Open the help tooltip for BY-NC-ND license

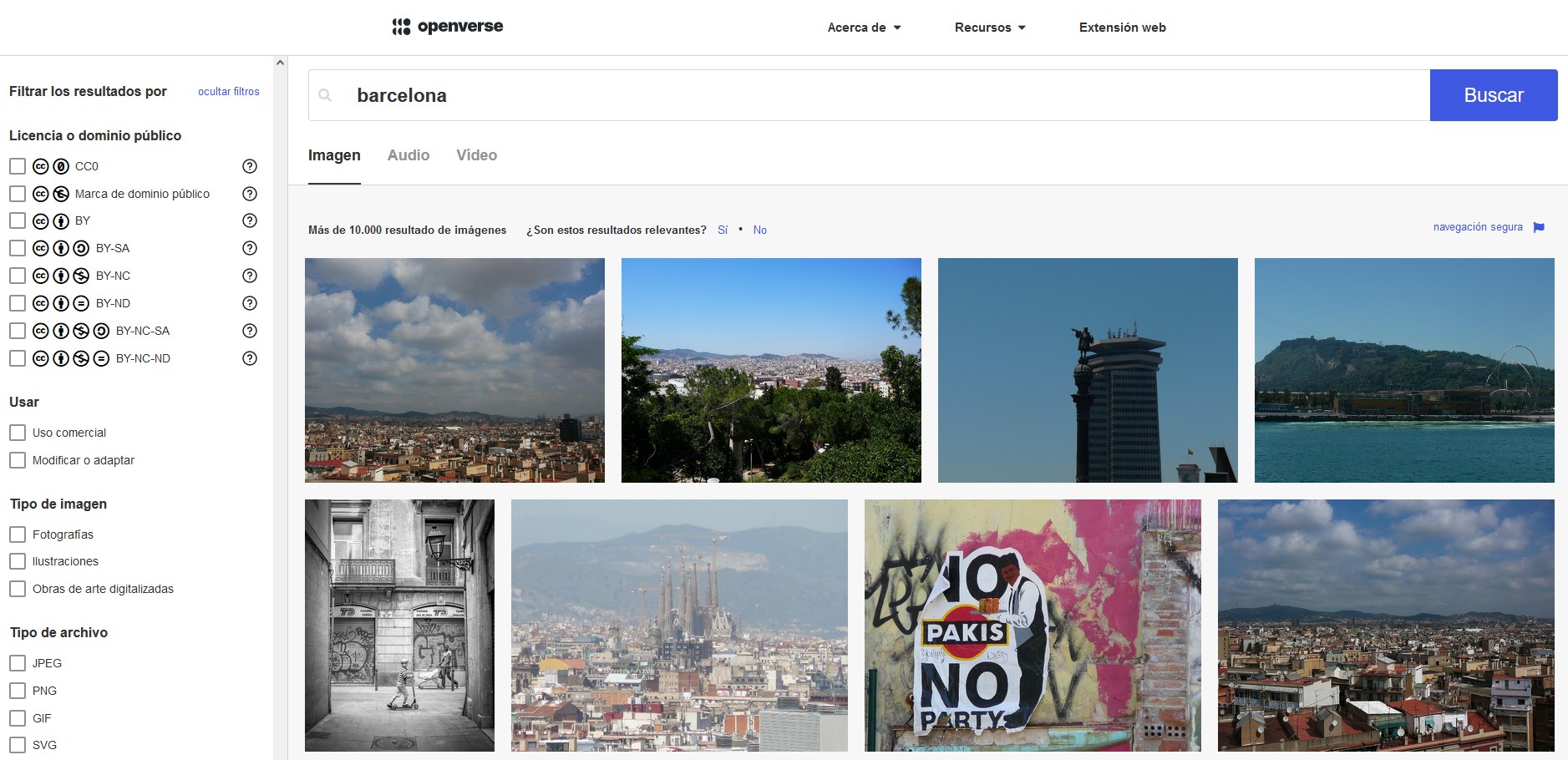tap(249, 357)
